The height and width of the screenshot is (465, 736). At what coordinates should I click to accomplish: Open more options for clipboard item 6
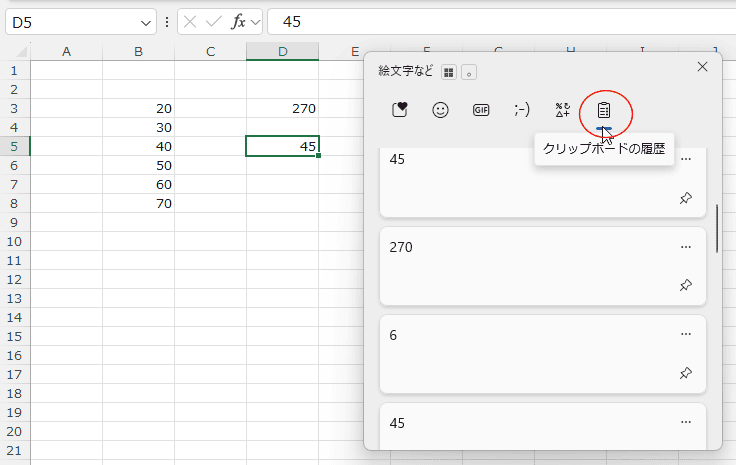tap(685, 334)
